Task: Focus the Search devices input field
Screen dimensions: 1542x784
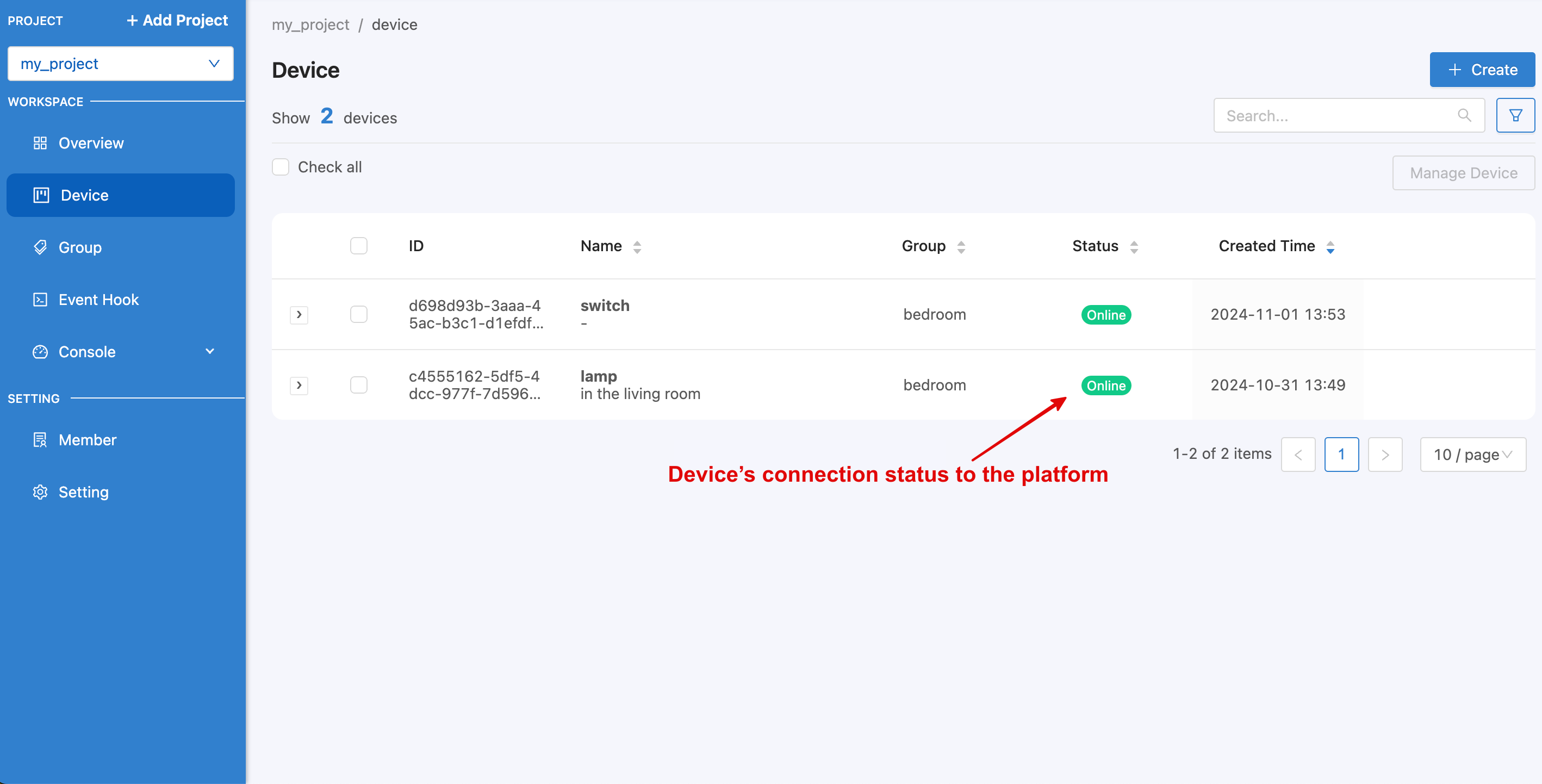Action: 1348,115
